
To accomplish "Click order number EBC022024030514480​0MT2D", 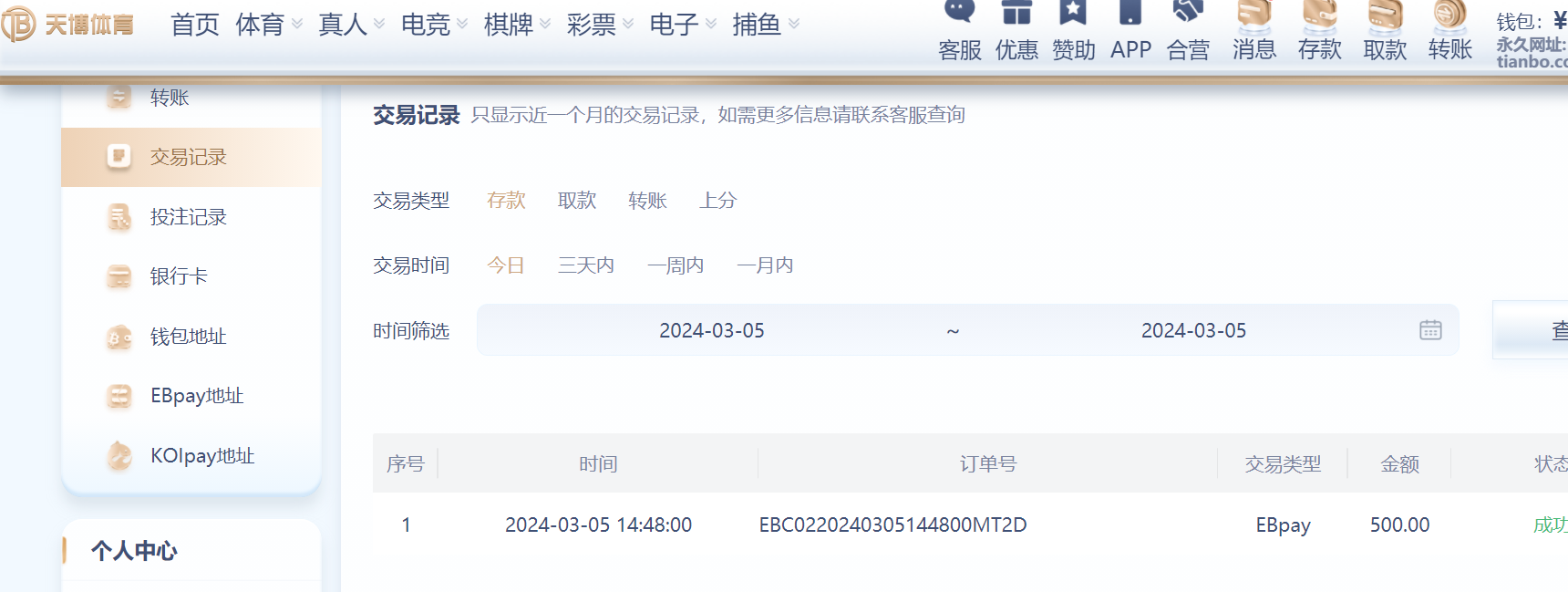I will point(893,524).
